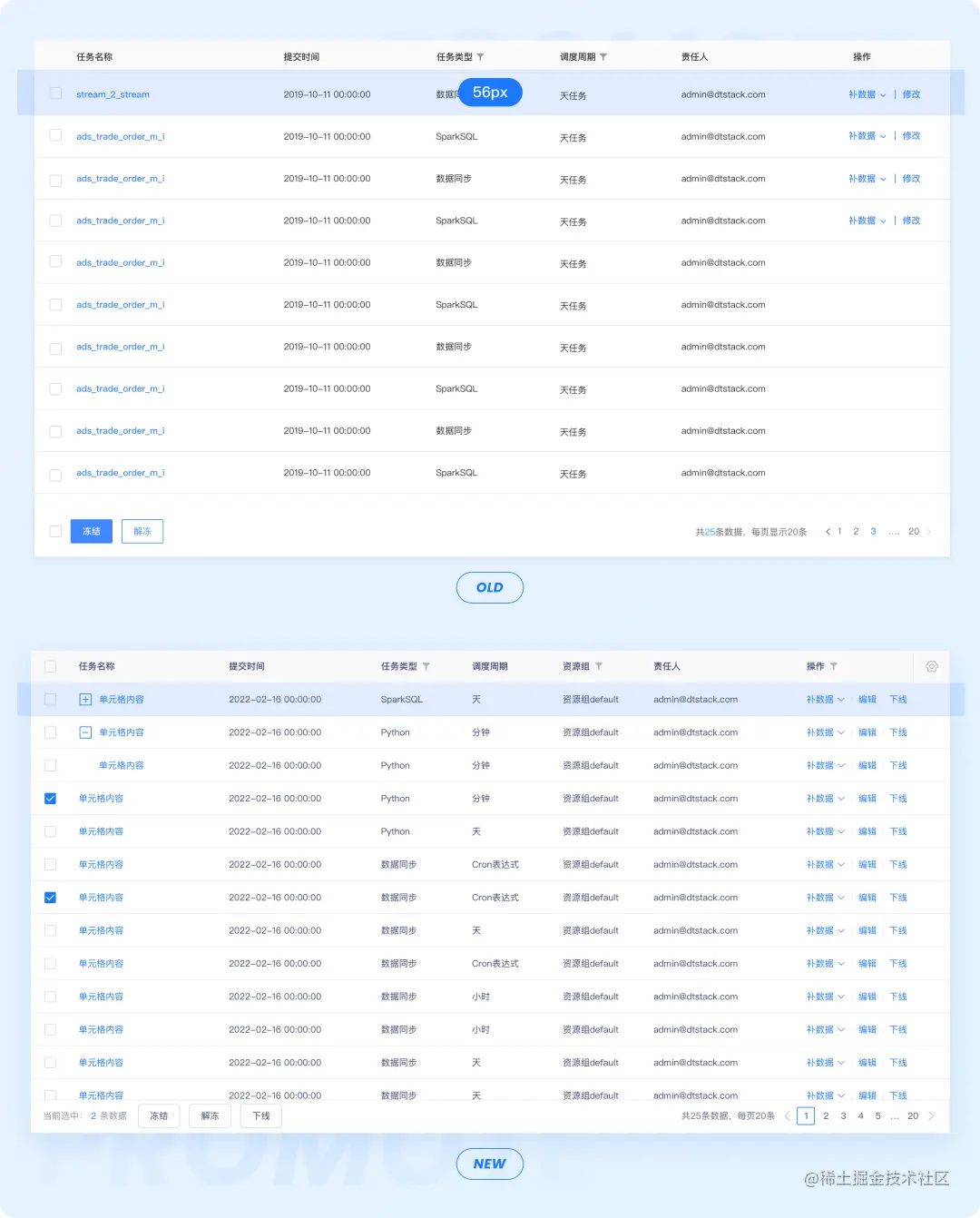Image resolution: width=980 pixels, height=1218 pixels.
Task: Open 补数据 dropdown in the checked Python row
Action: pyautogui.click(x=825, y=799)
